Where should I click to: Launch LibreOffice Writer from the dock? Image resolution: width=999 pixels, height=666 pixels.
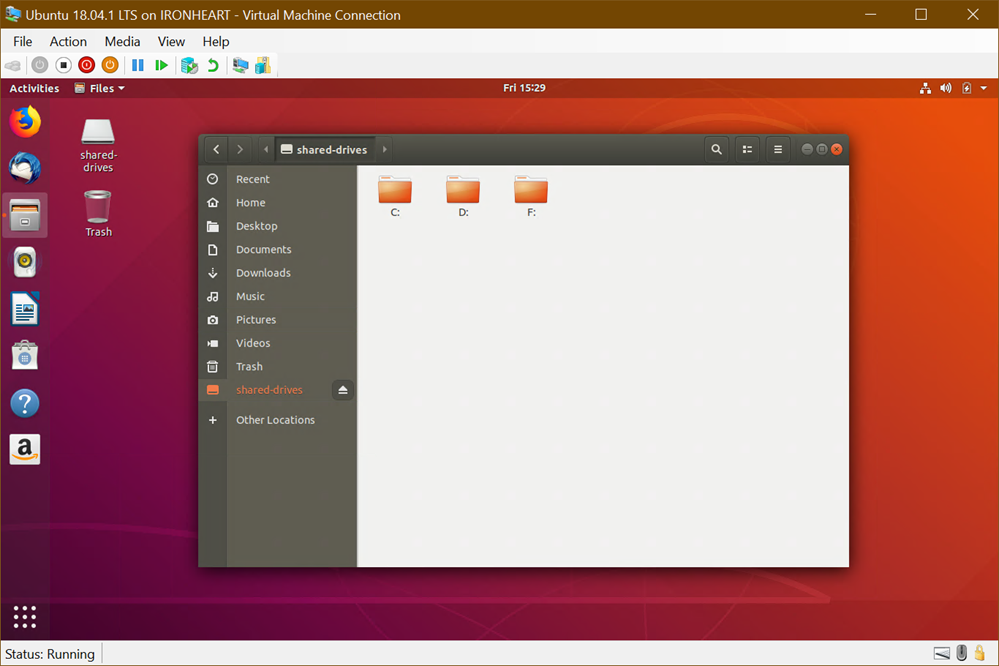tap(25, 309)
